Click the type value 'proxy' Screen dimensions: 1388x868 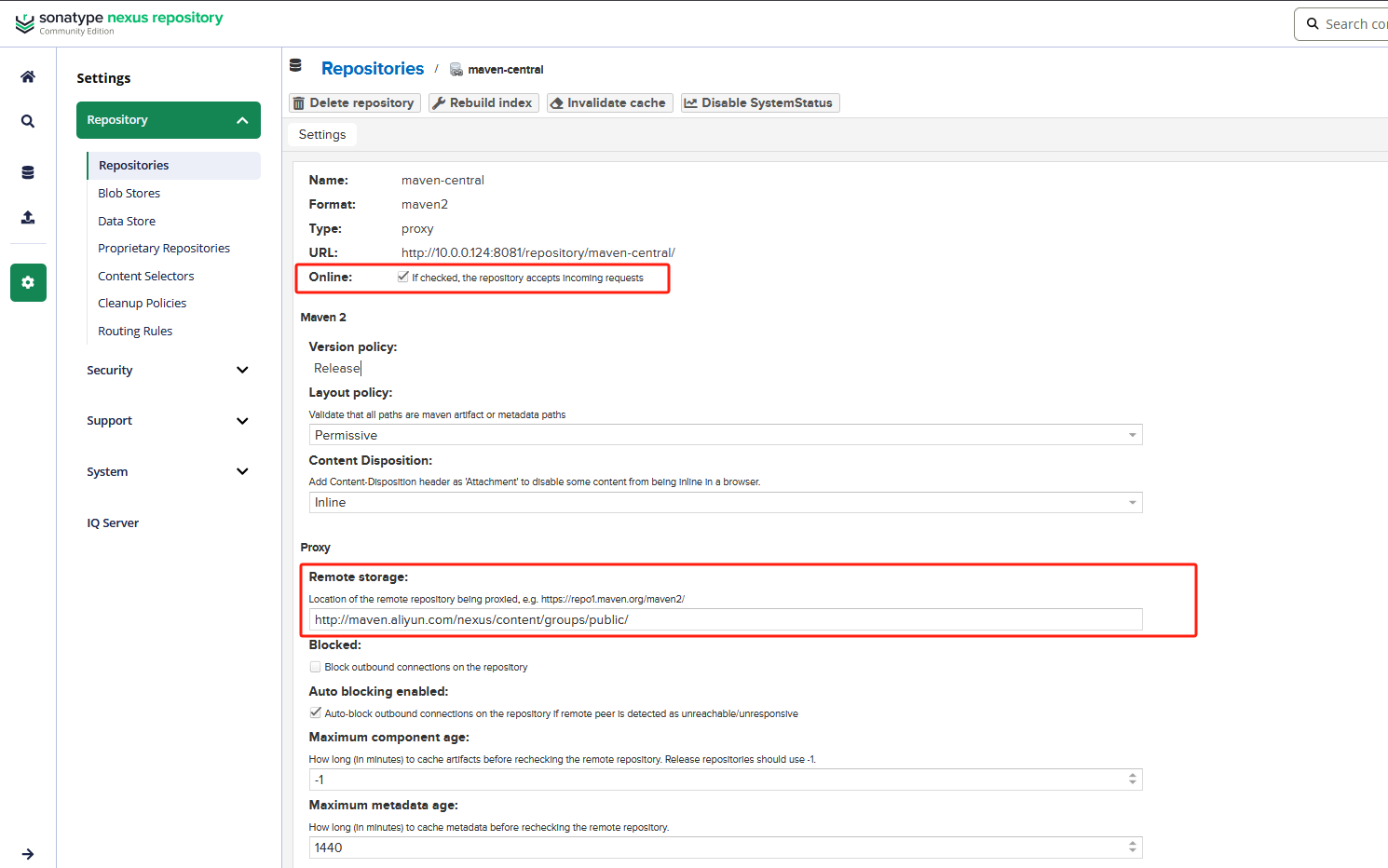click(x=417, y=229)
